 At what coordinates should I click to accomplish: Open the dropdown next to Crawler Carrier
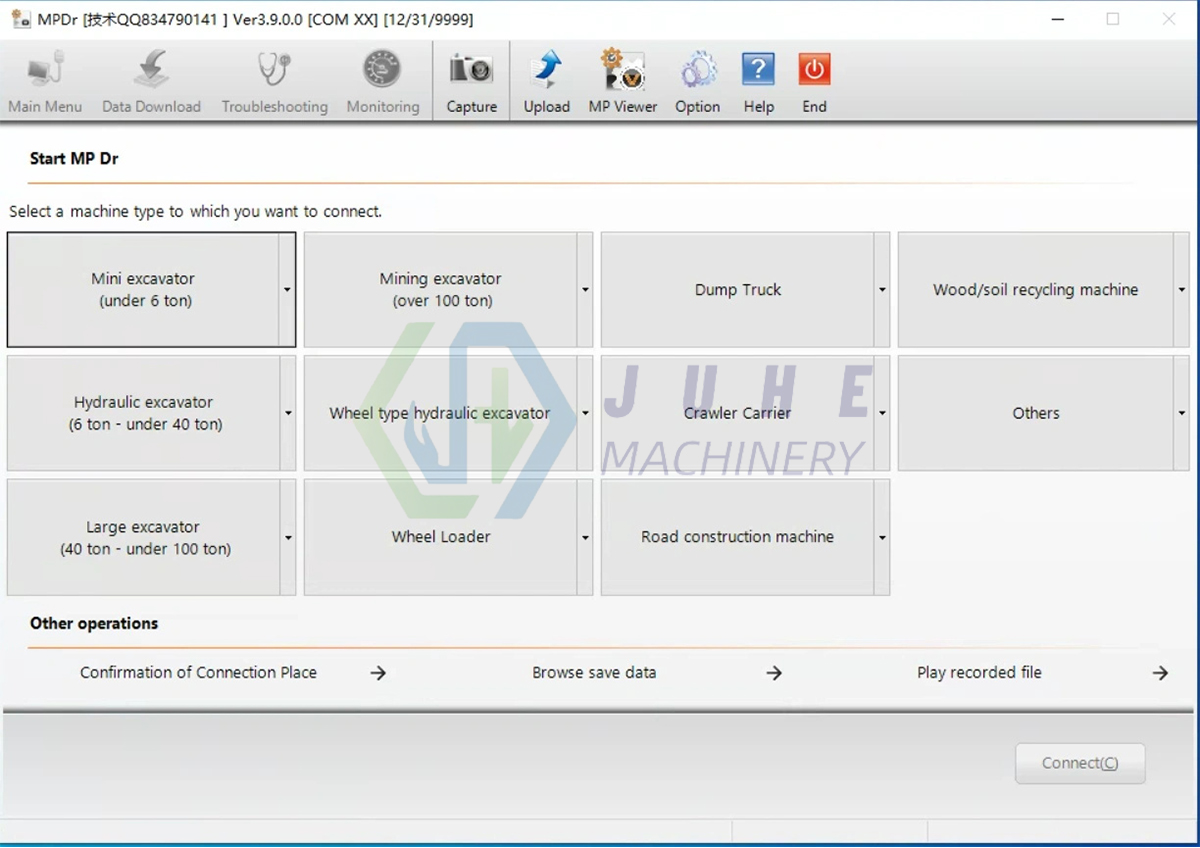coord(880,412)
